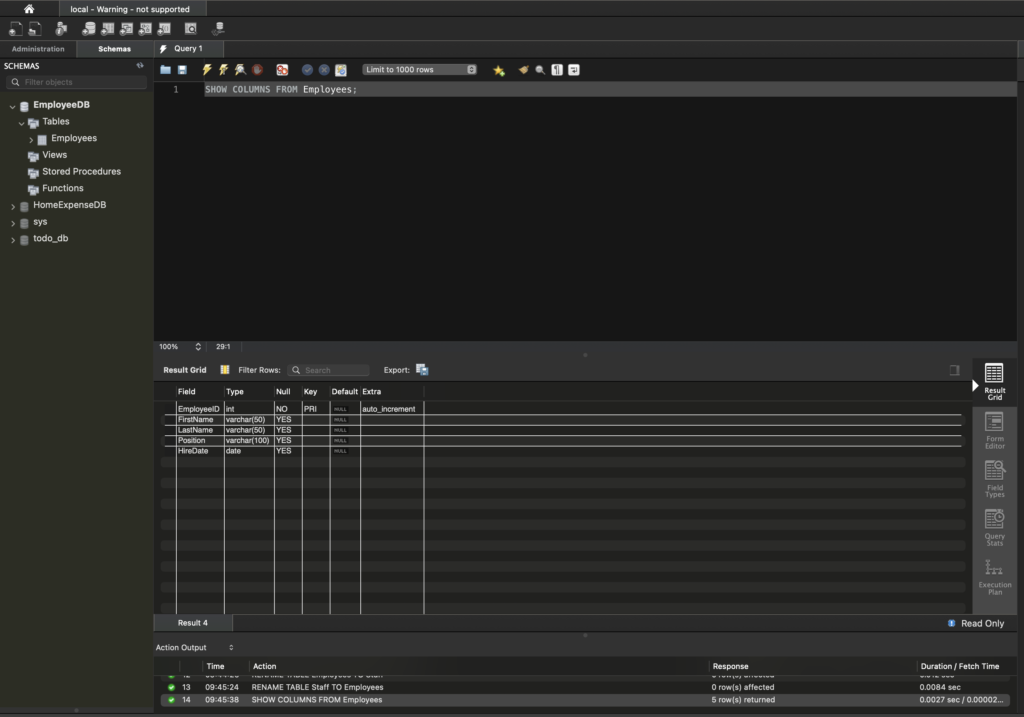
Task: Show the Execution Plan panel
Action: pyautogui.click(x=994, y=576)
